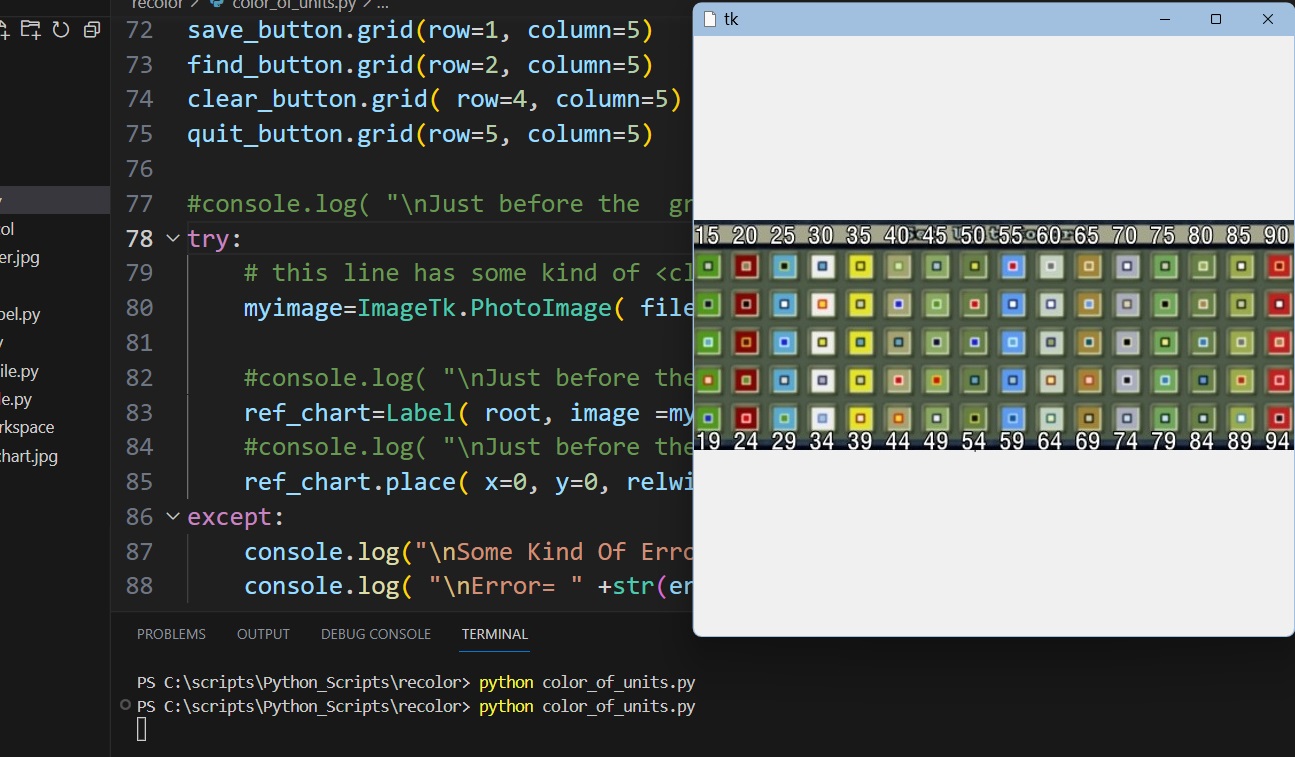The width and height of the screenshot is (1295, 757).
Task: Collapse the try block fold arrow
Action: point(172,238)
